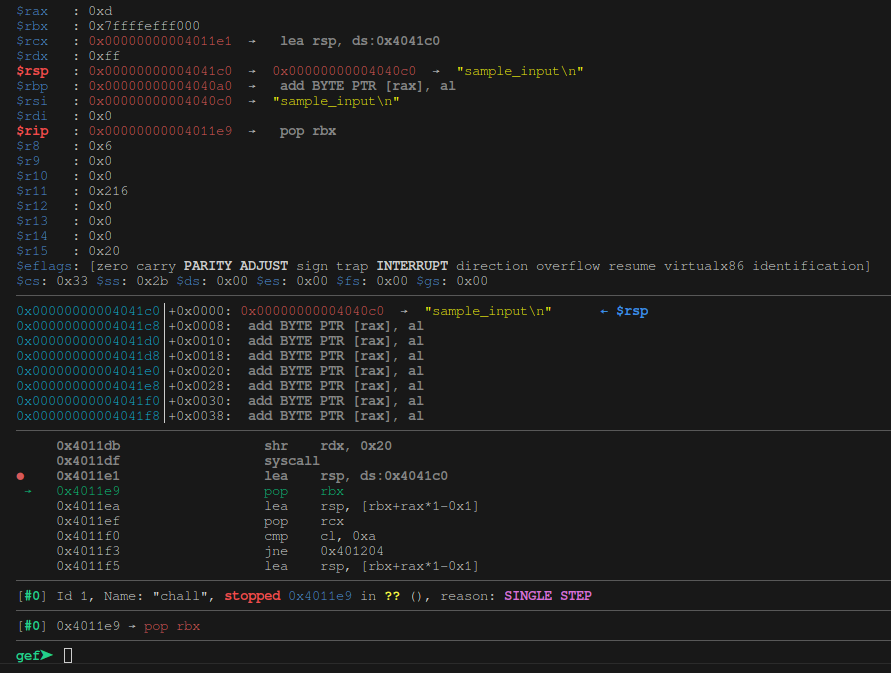Image resolution: width=891 pixels, height=673 pixels.
Task: Click the ADJUST flag in eflags
Action: tap(264, 266)
